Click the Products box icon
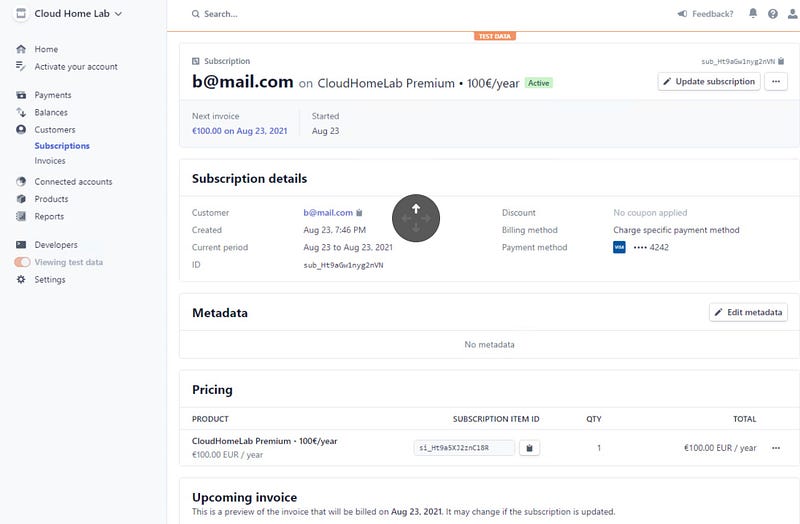The image size is (800, 524). [21, 199]
